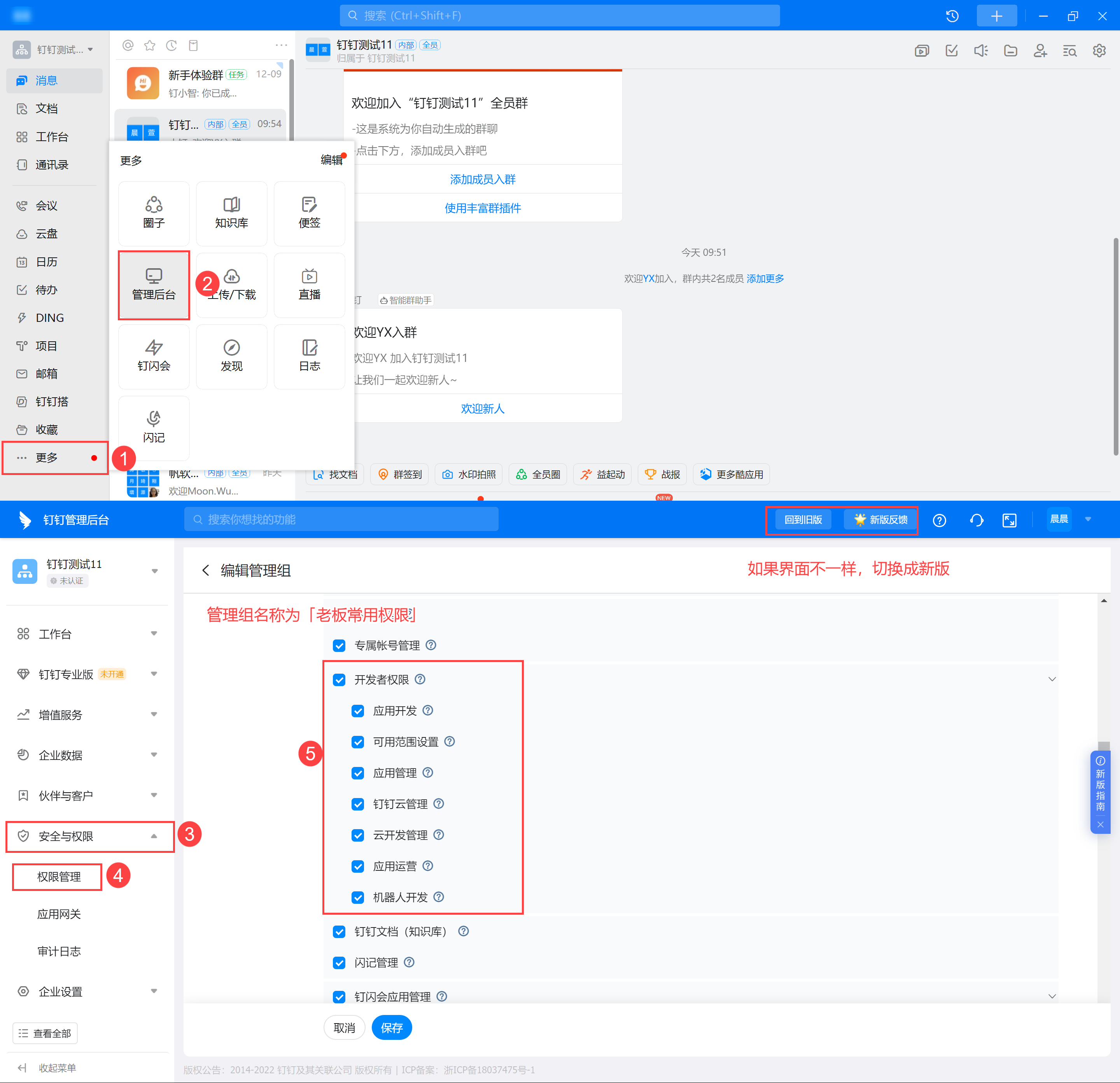The width and height of the screenshot is (1120, 1083).
Task: Click the 添加成员入群 link
Action: pos(482,179)
